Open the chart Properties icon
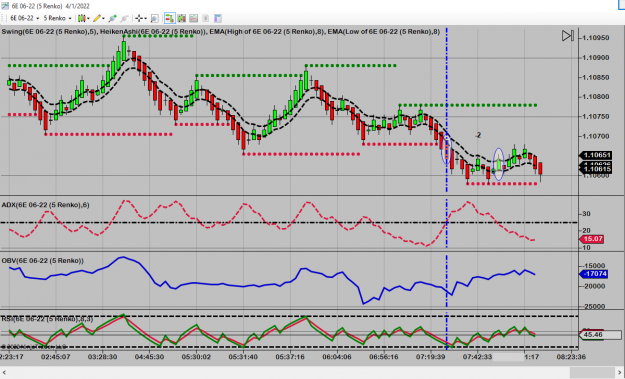625x379 pixels. point(218,18)
